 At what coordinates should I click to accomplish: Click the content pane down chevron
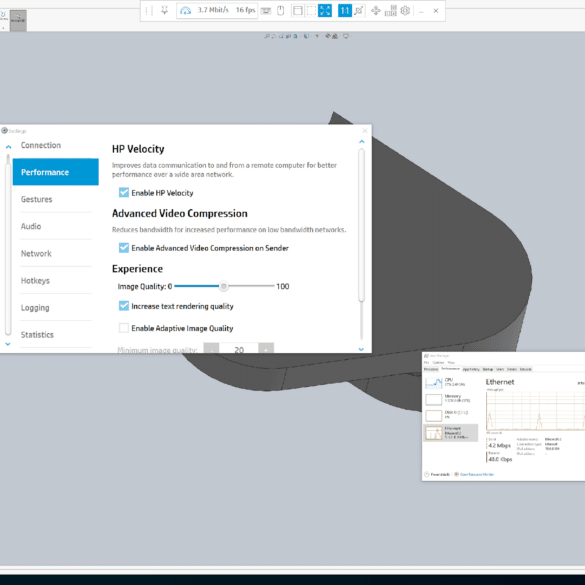point(361,349)
